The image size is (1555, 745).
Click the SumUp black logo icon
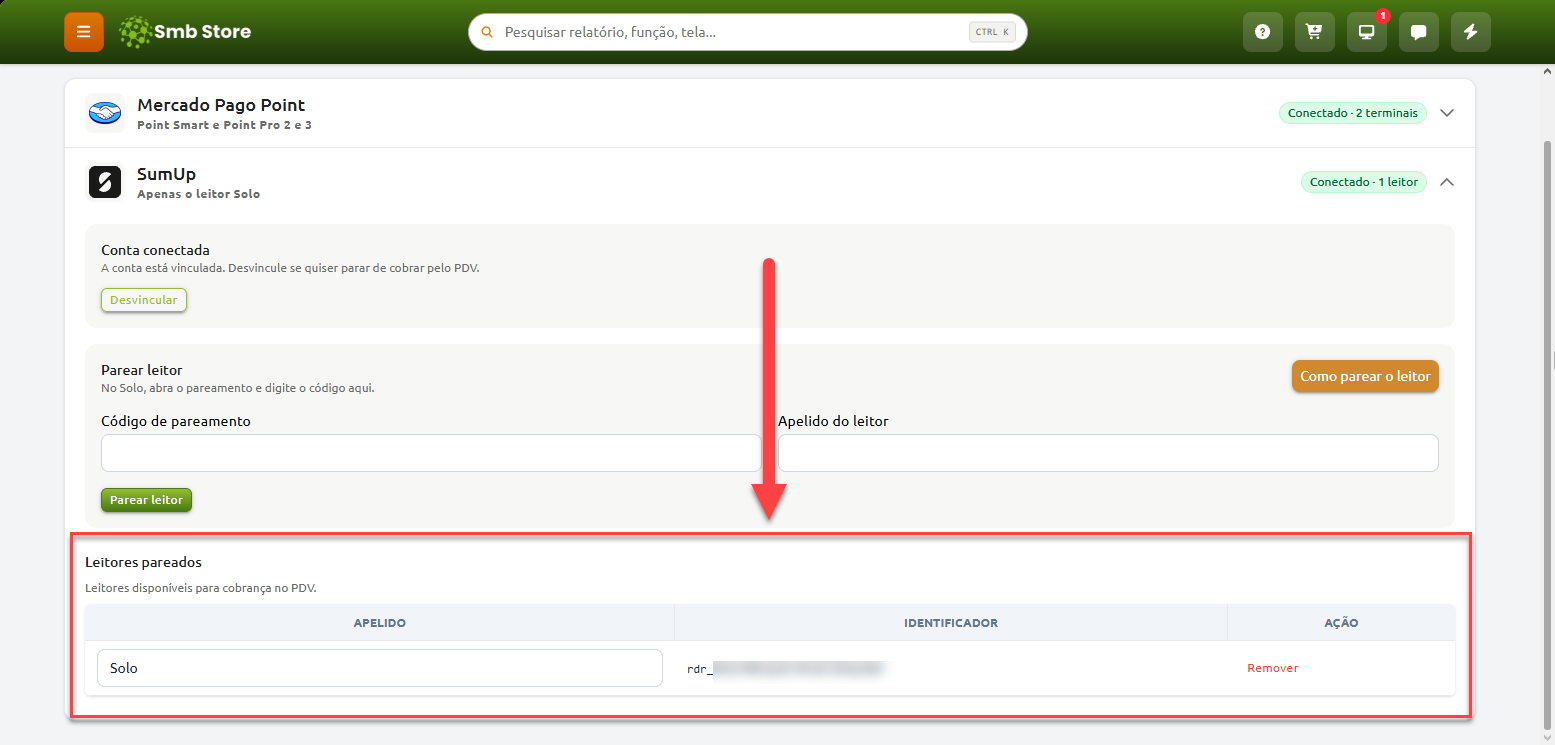pos(105,182)
